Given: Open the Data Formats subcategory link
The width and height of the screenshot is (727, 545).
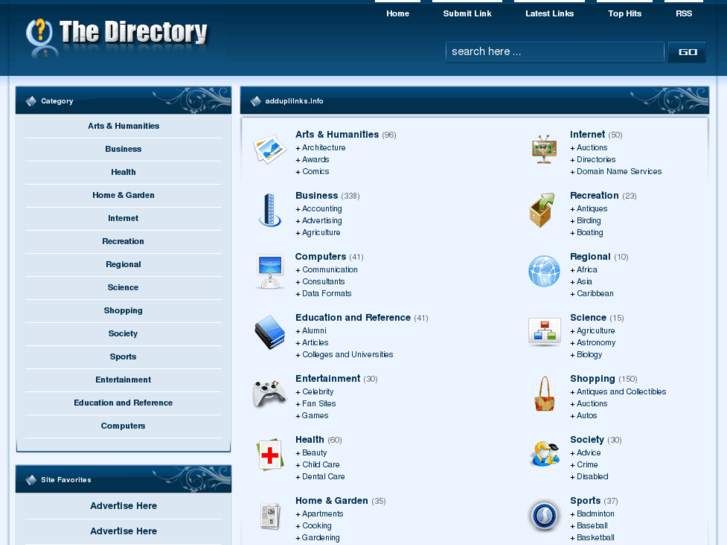Looking at the screenshot, I should [327, 294].
